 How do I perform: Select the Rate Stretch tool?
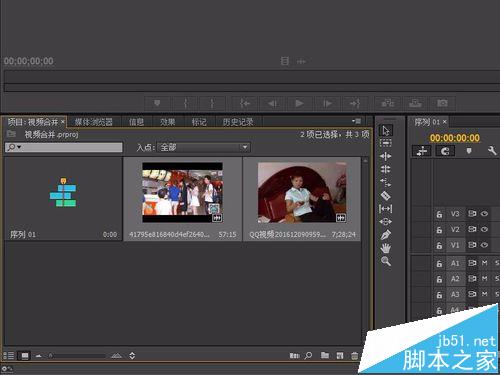point(386,182)
